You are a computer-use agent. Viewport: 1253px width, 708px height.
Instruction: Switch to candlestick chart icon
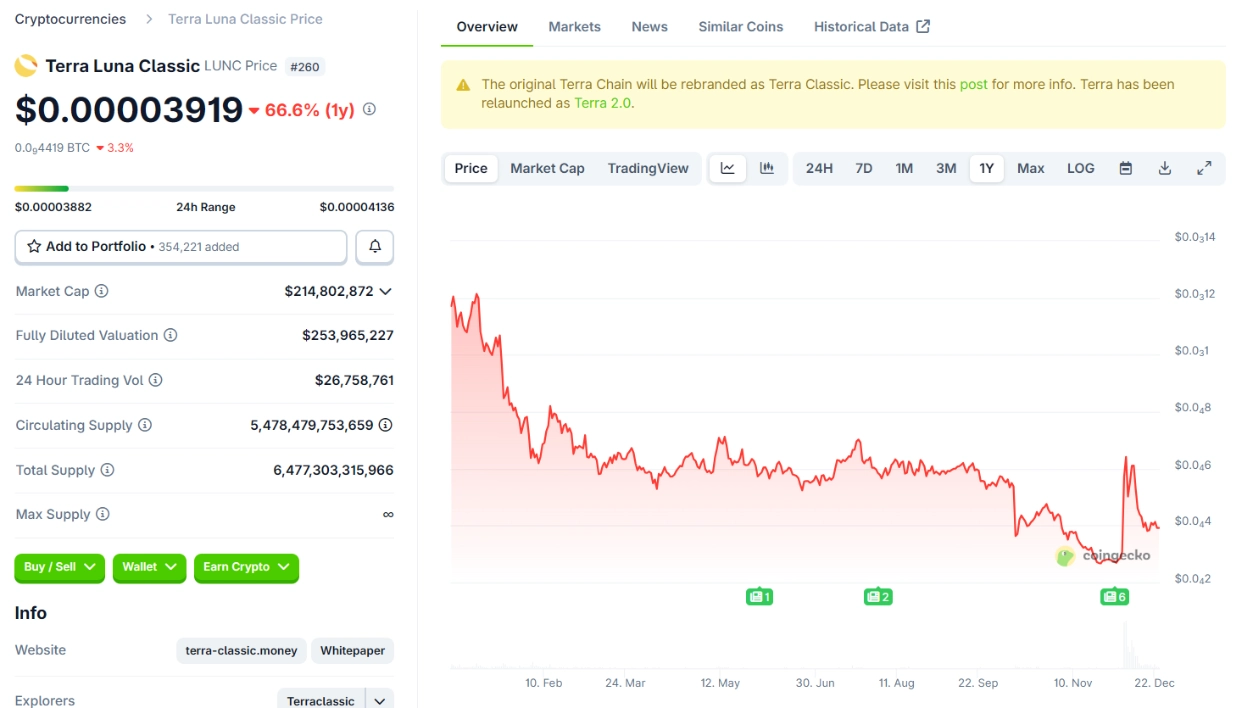[x=767, y=168]
